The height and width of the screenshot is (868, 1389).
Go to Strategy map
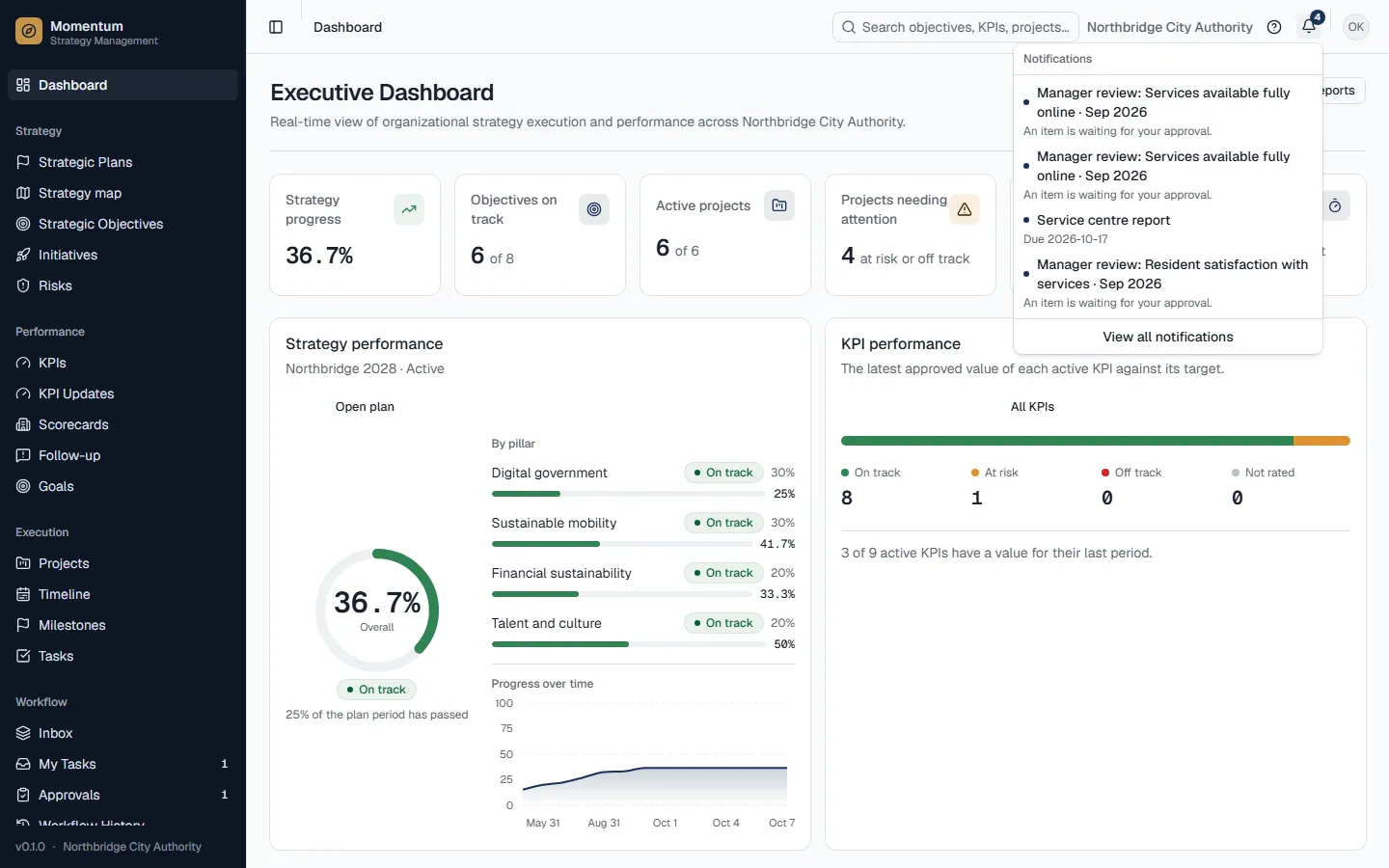[123, 193]
